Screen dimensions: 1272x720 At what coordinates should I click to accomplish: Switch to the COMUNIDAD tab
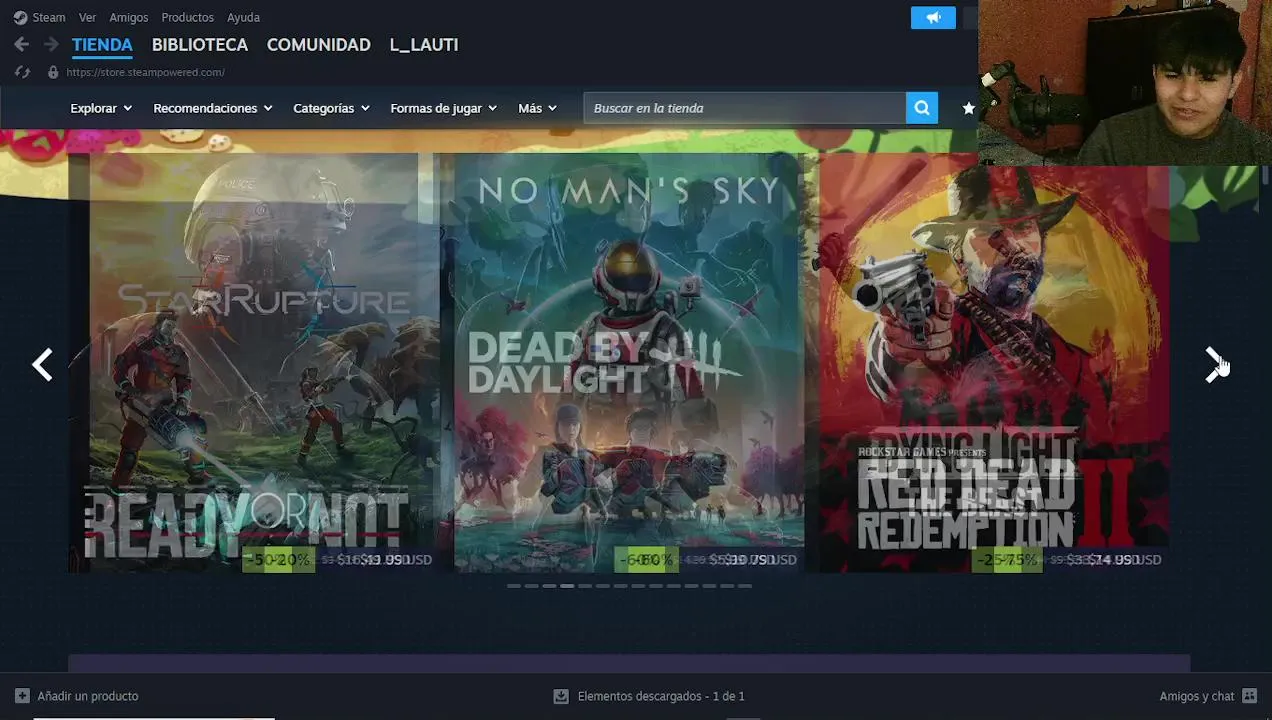pos(318,45)
